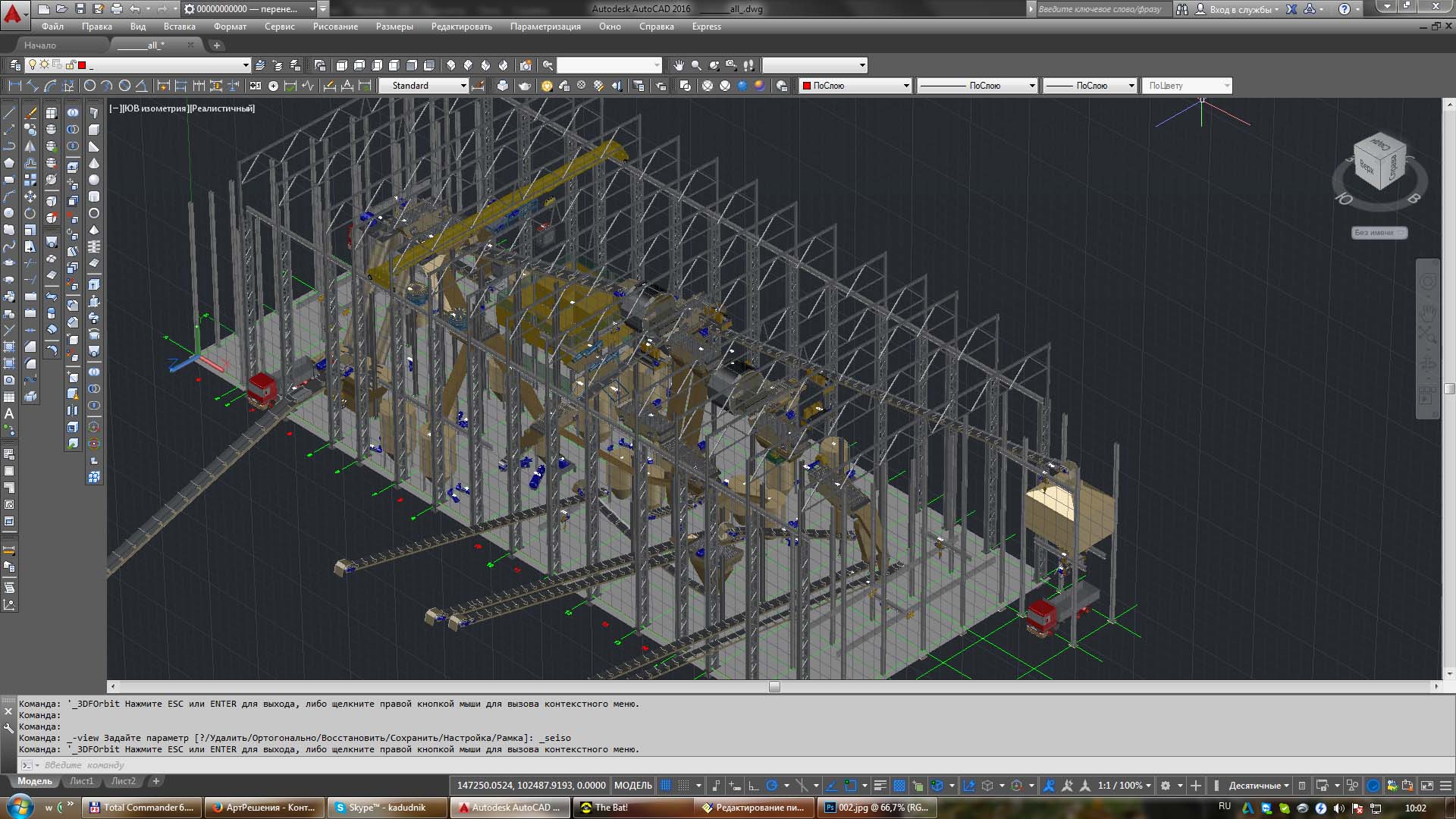Open the Рисование menu
The width and height of the screenshot is (1456, 819).
pos(334,27)
